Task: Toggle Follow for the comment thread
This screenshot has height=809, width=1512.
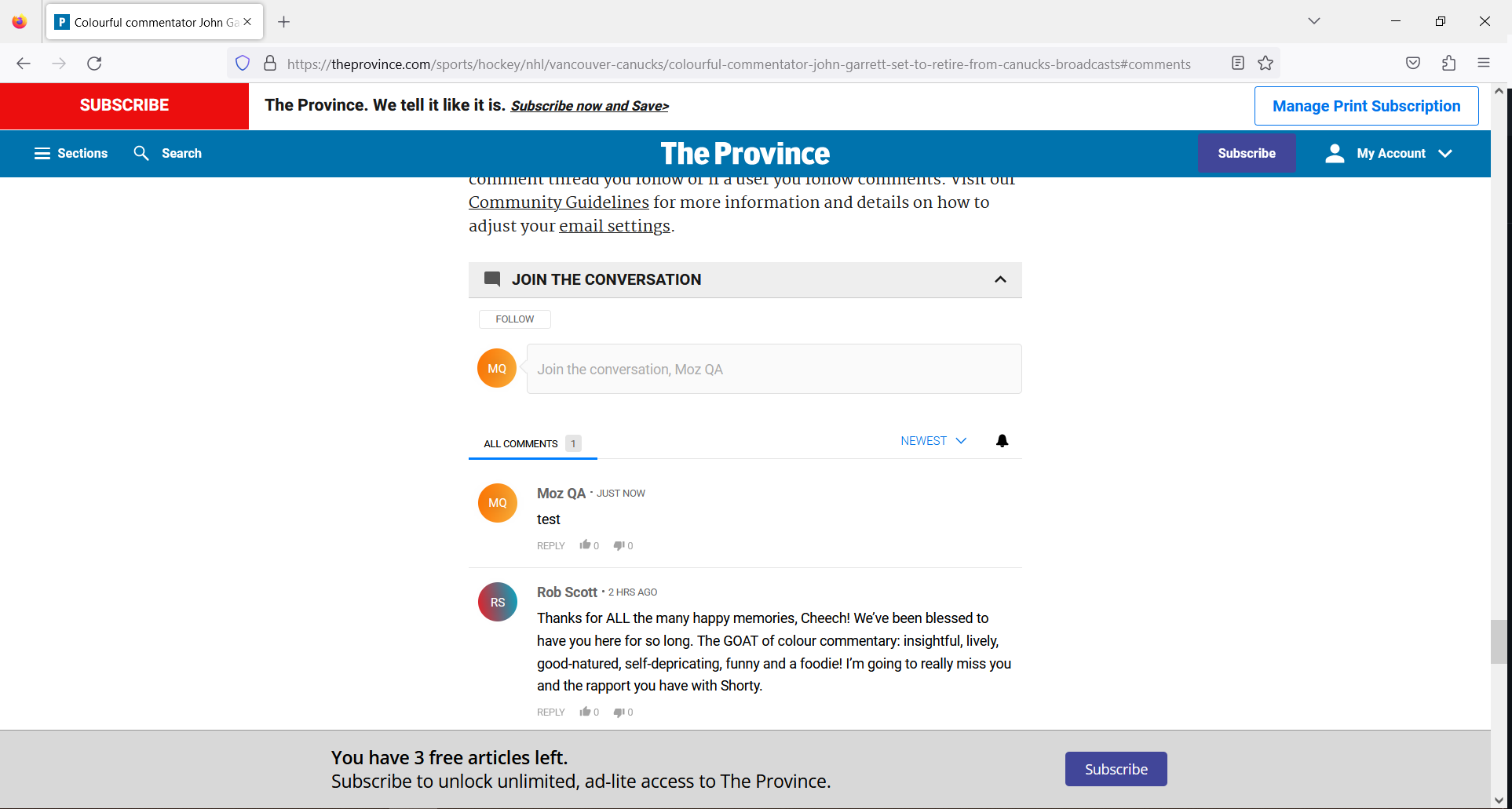Action: pos(514,319)
